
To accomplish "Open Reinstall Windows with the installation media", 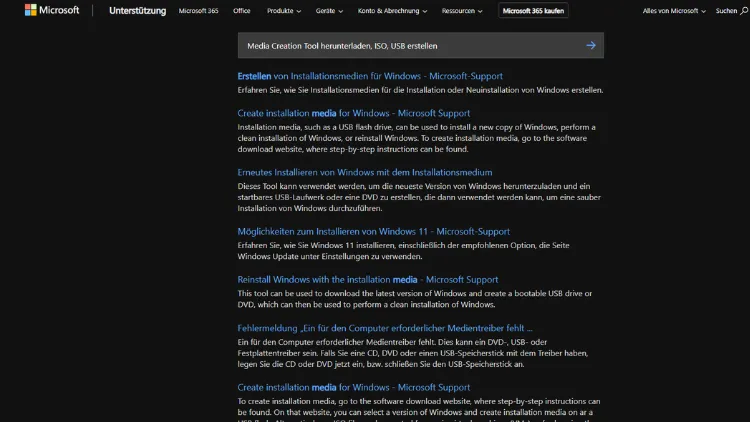I will 367,279.
